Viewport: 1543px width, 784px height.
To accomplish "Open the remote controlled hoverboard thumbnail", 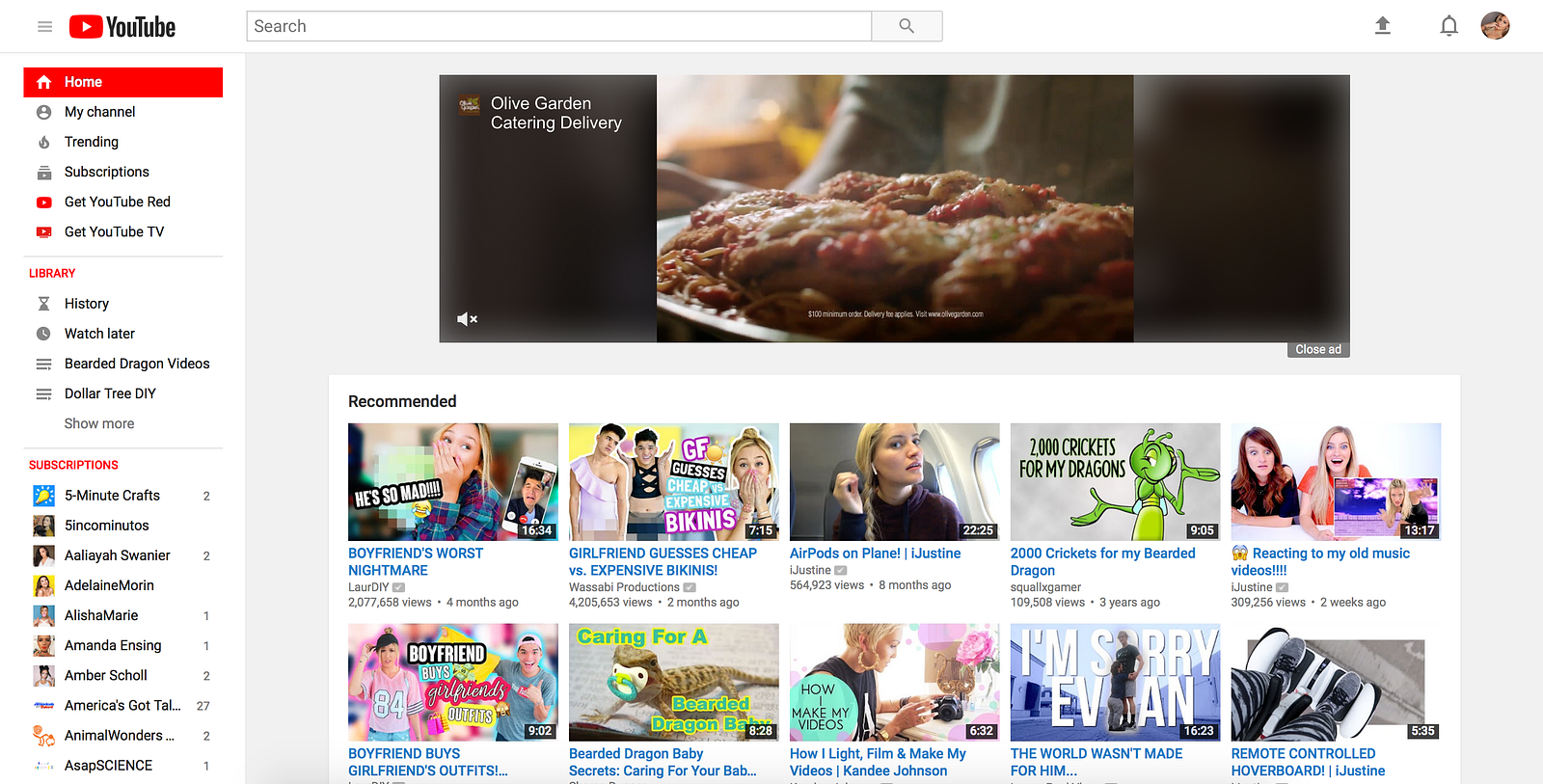I will click(x=1337, y=683).
